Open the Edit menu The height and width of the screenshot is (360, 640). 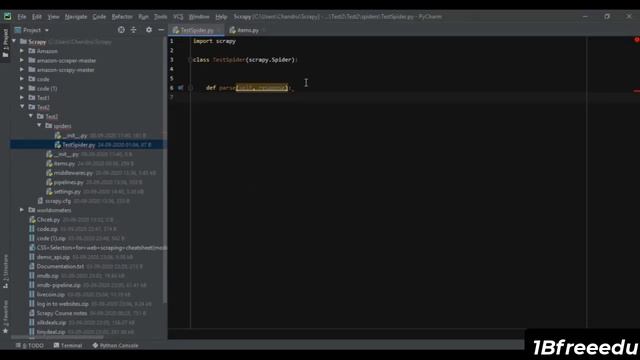[x=37, y=17]
